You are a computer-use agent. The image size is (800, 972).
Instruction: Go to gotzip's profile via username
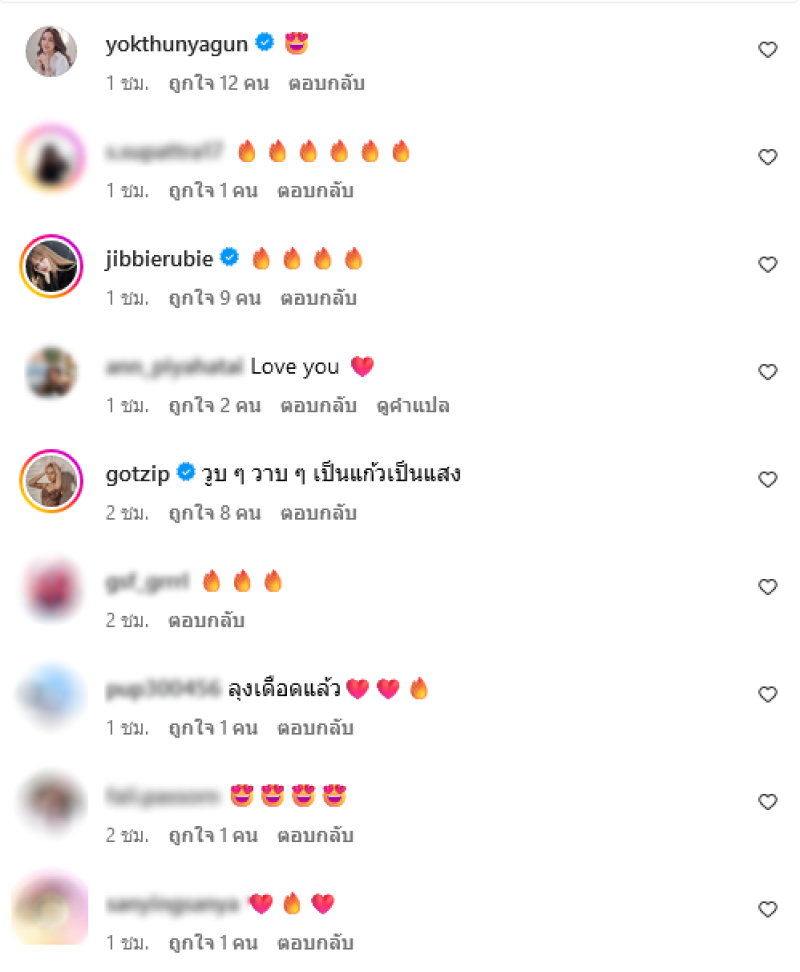tap(138, 474)
